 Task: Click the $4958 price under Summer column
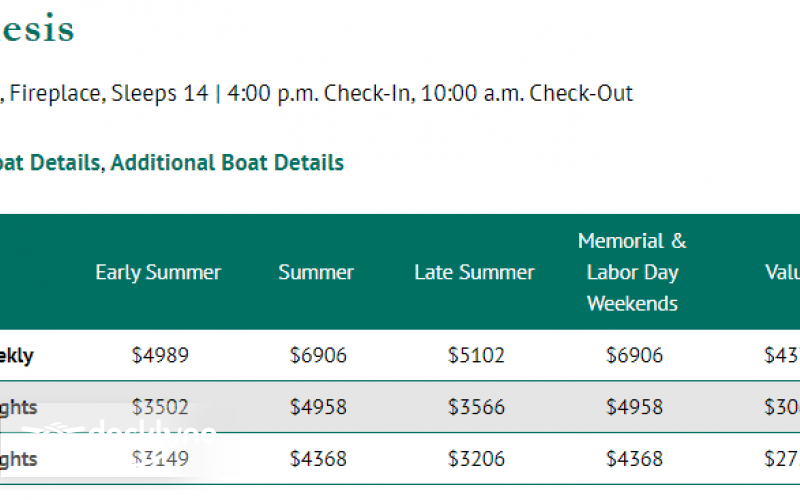[x=318, y=407]
